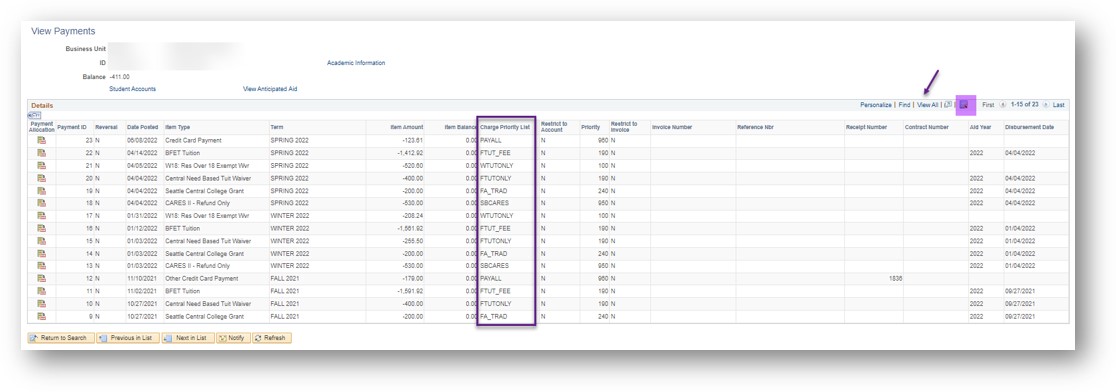Sort by the Payment ID column header

point(72,127)
